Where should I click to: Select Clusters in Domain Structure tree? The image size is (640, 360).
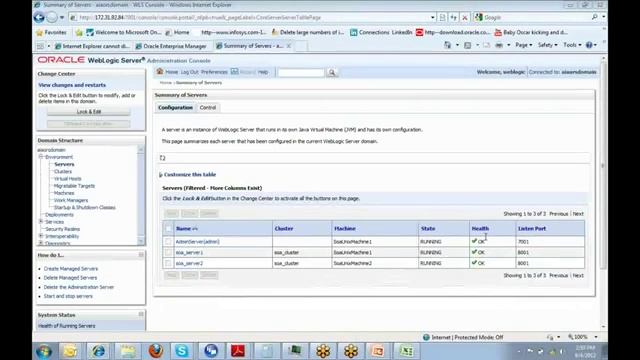pyautogui.click(x=63, y=171)
